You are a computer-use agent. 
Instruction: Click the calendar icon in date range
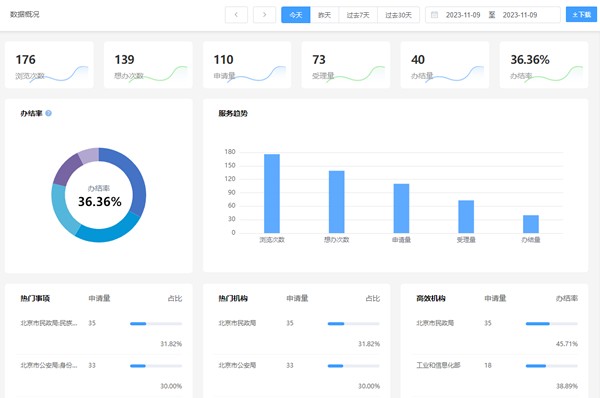(434, 15)
